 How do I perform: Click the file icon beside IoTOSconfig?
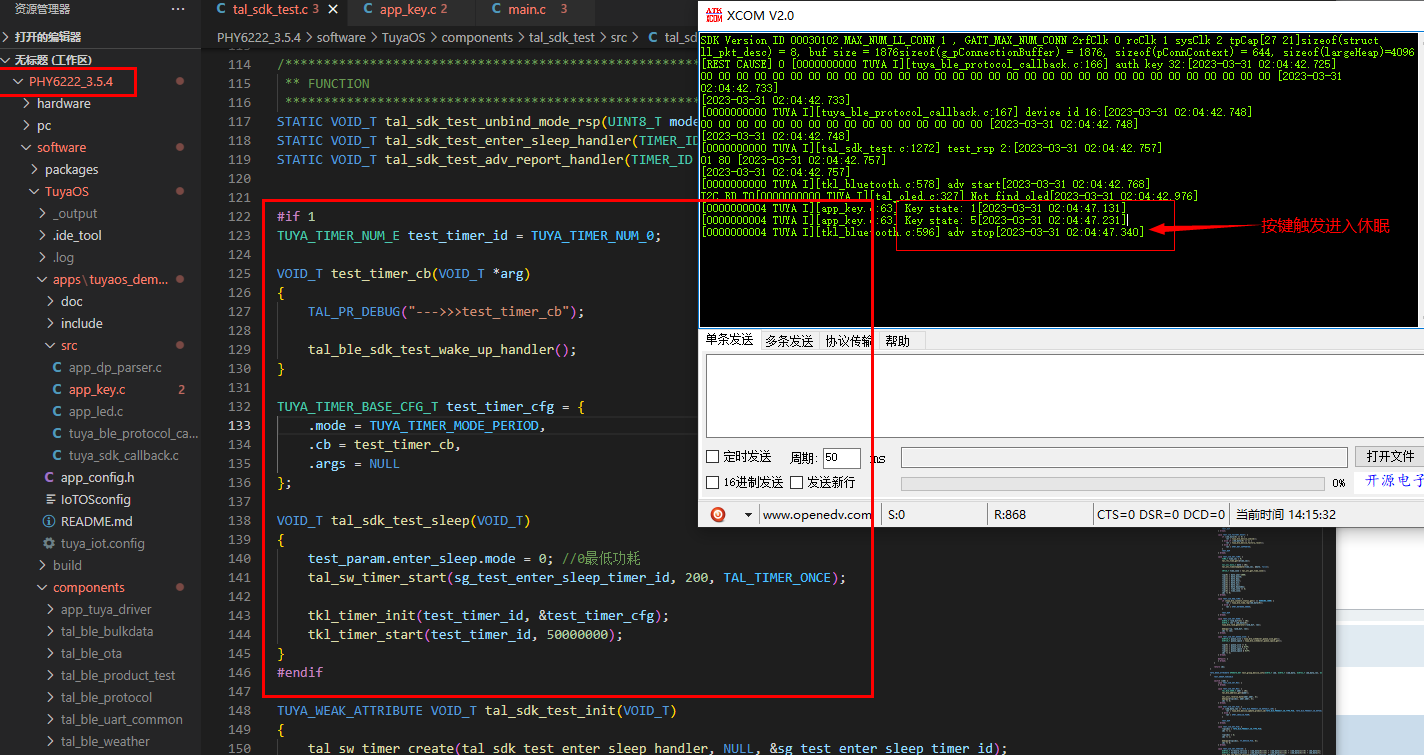[51, 499]
